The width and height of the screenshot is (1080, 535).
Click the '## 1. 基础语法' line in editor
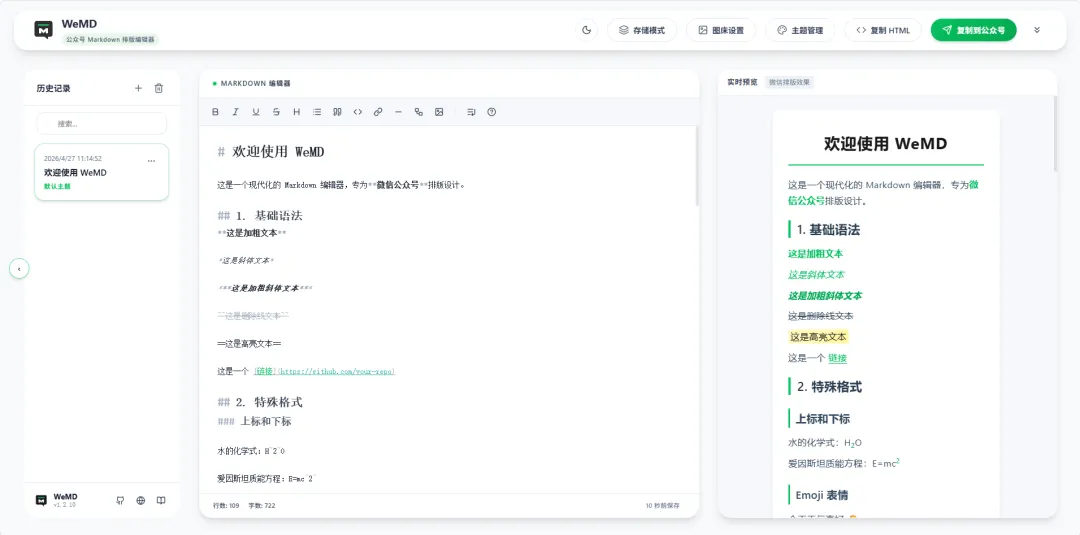pos(260,216)
